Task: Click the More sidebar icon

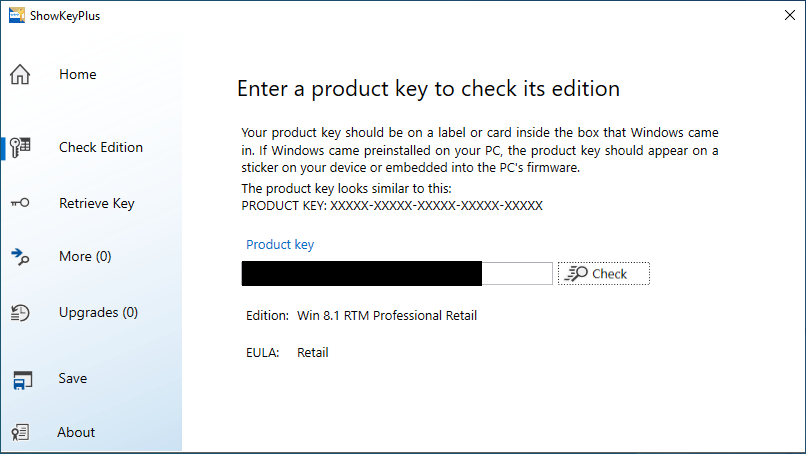Action: coord(20,257)
